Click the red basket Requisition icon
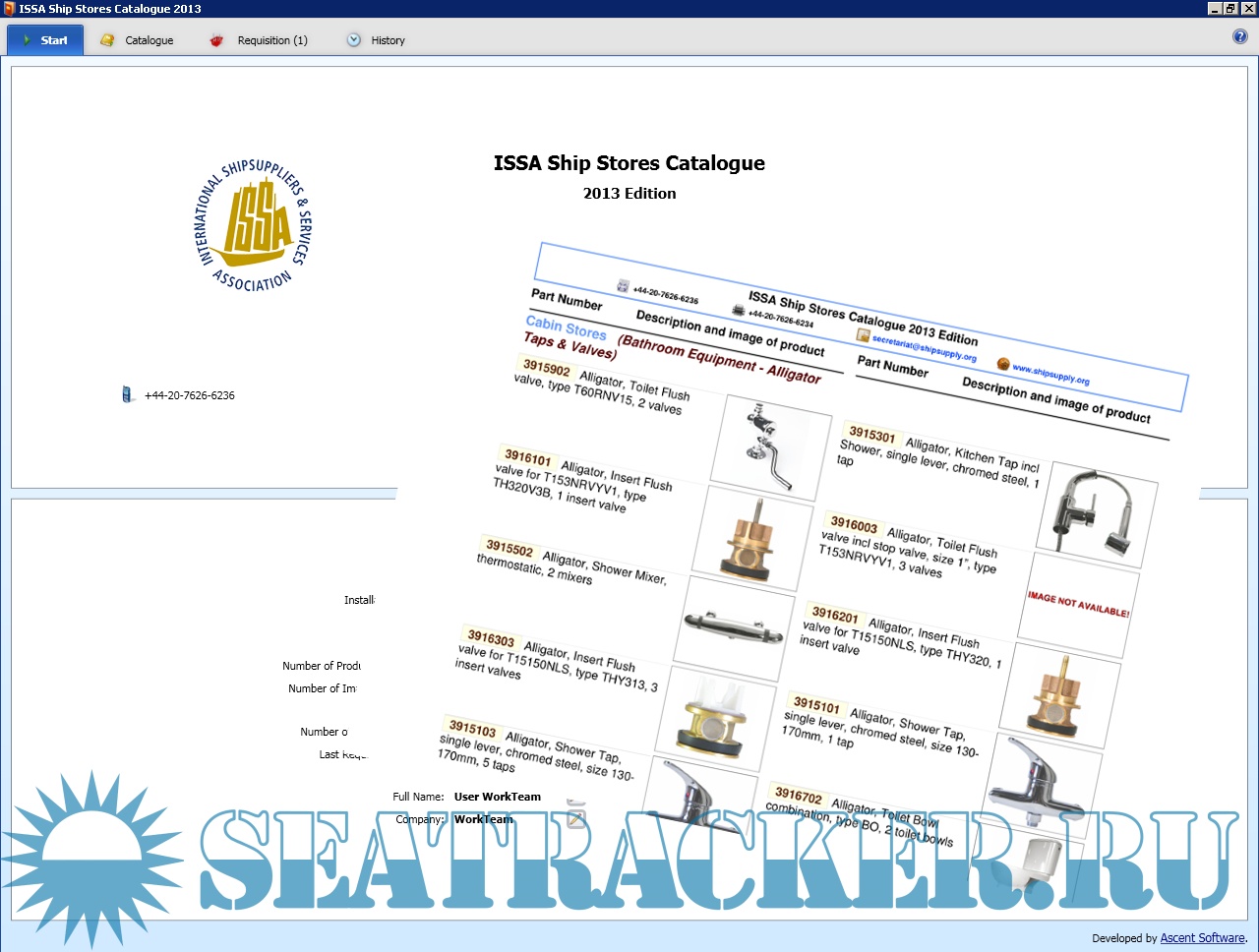1259x952 pixels. (216, 40)
